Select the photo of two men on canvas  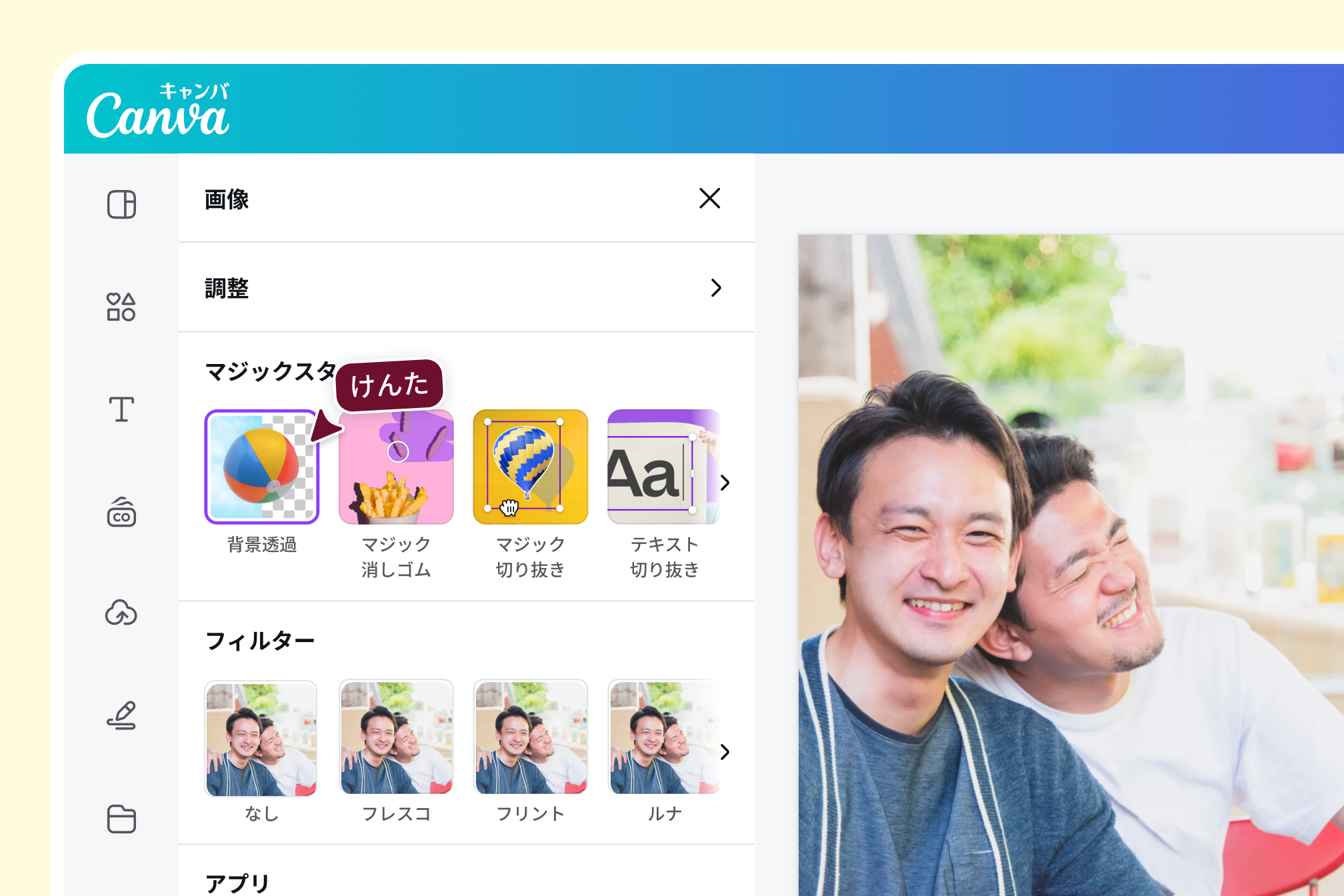click(1071, 565)
